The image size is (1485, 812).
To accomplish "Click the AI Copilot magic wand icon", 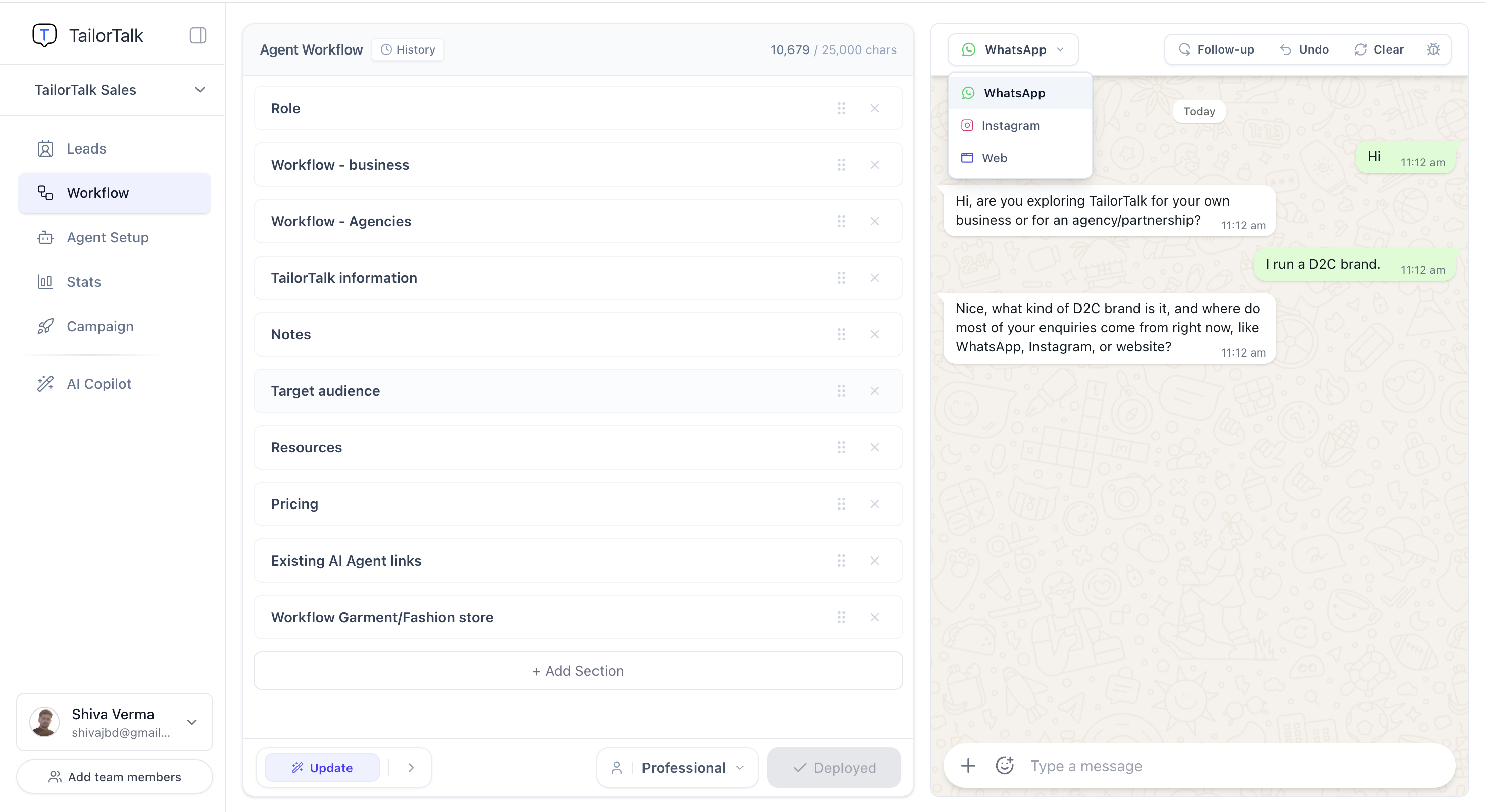I will coord(45,384).
